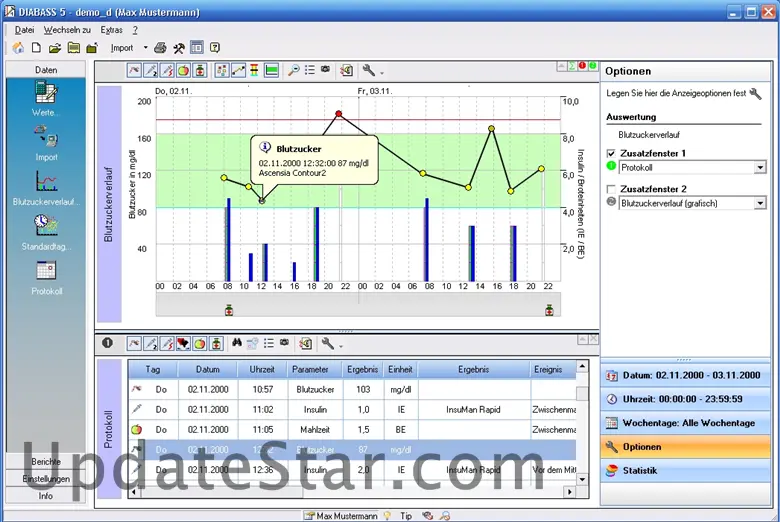Open the Werte data entry icon
The height and width of the screenshot is (522, 780).
[46, 93]
